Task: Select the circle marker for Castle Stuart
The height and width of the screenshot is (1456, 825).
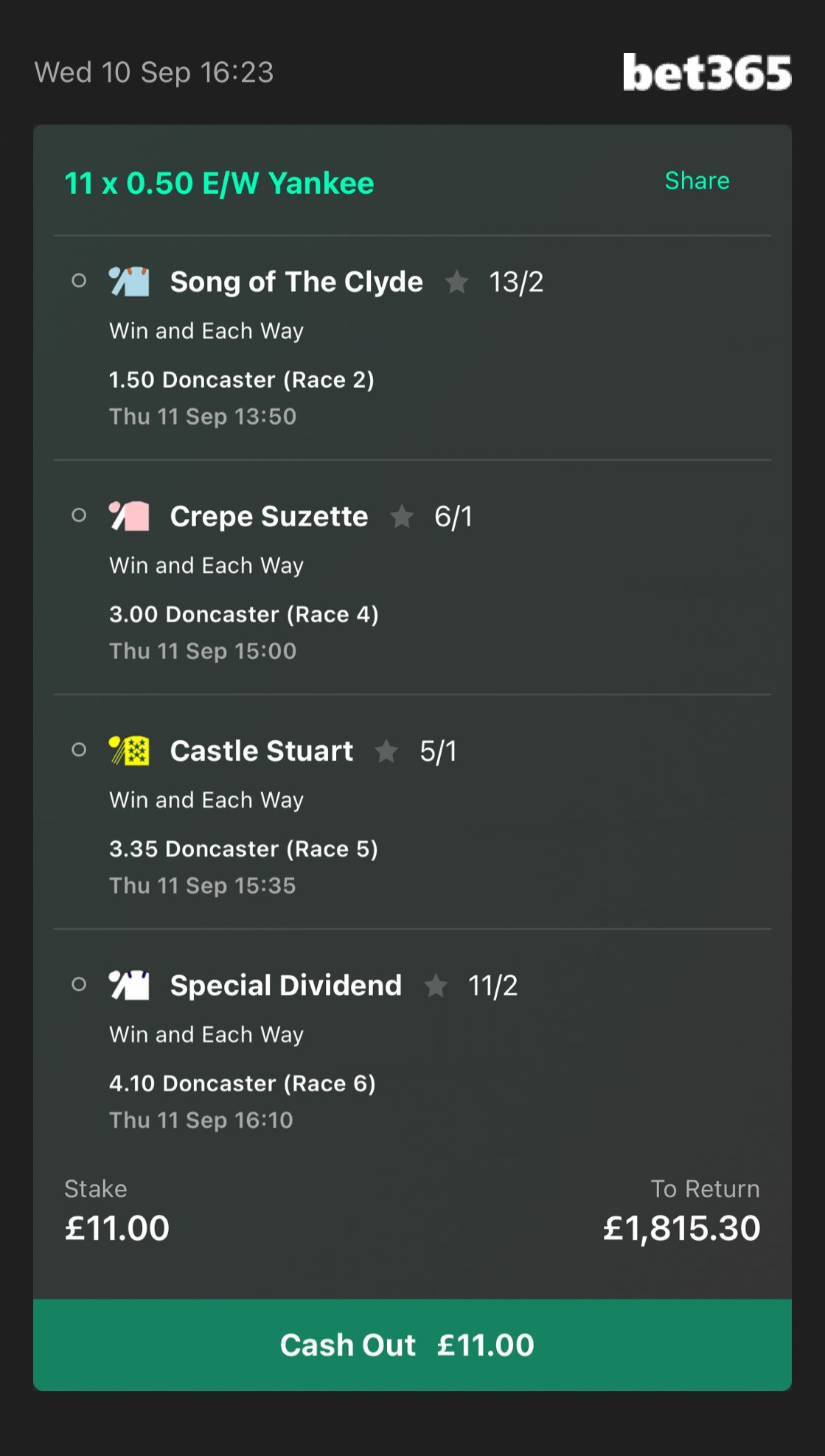Action: point(79,750)
